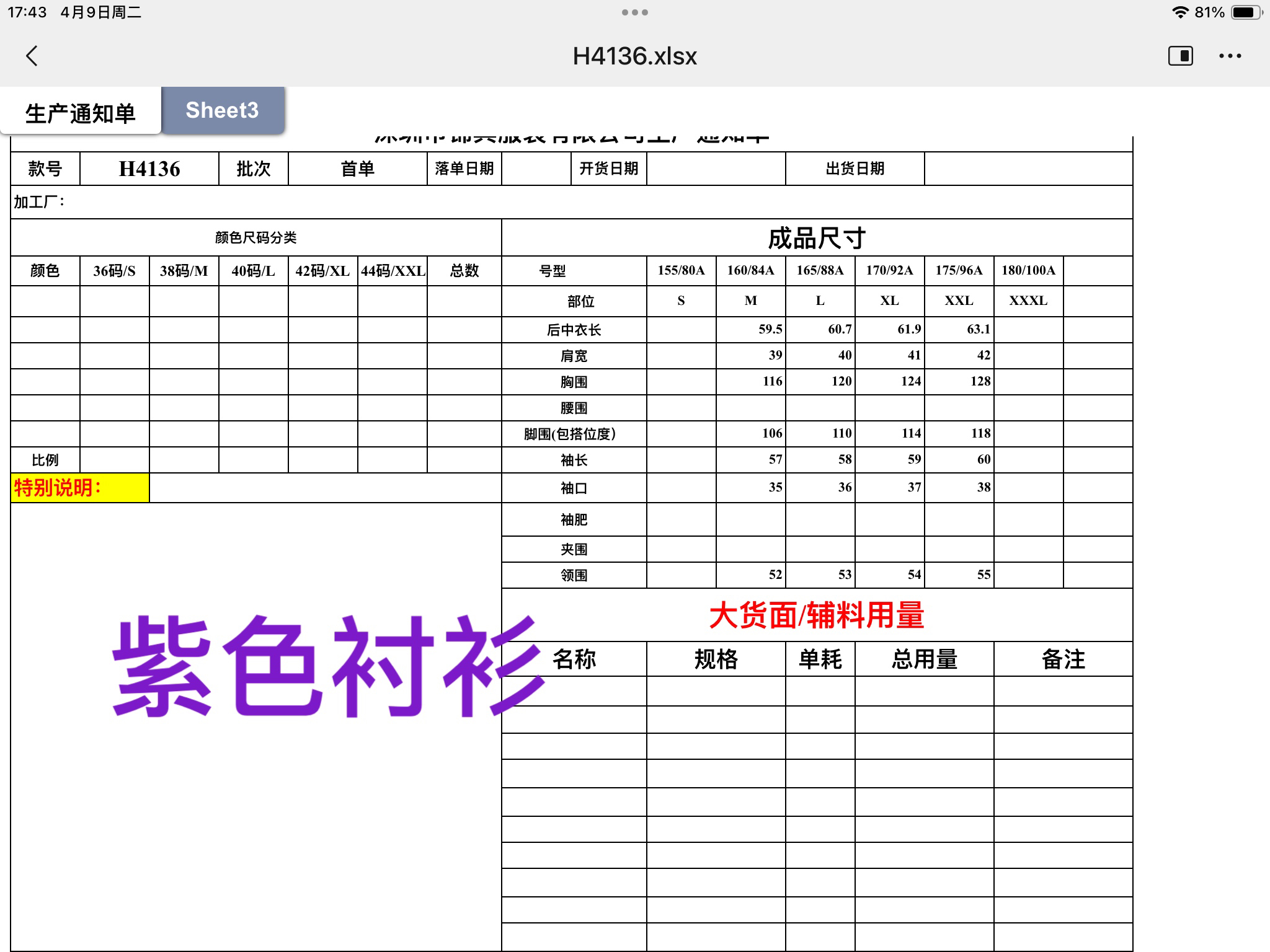This screenshot has width=1270, height=952.
Task: Select the 成品尺寸 header cell
Action: [x=817, y=238]
